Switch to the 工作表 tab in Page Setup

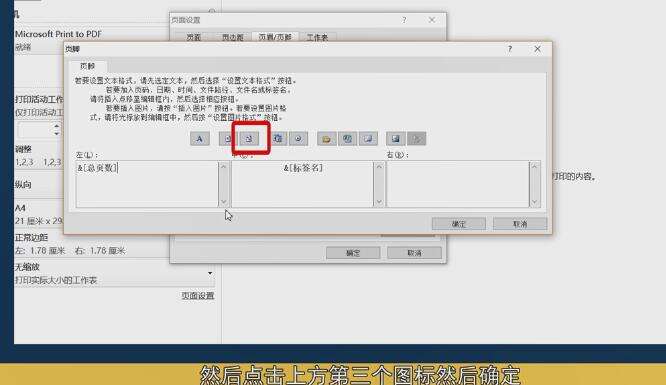[317, 37]
